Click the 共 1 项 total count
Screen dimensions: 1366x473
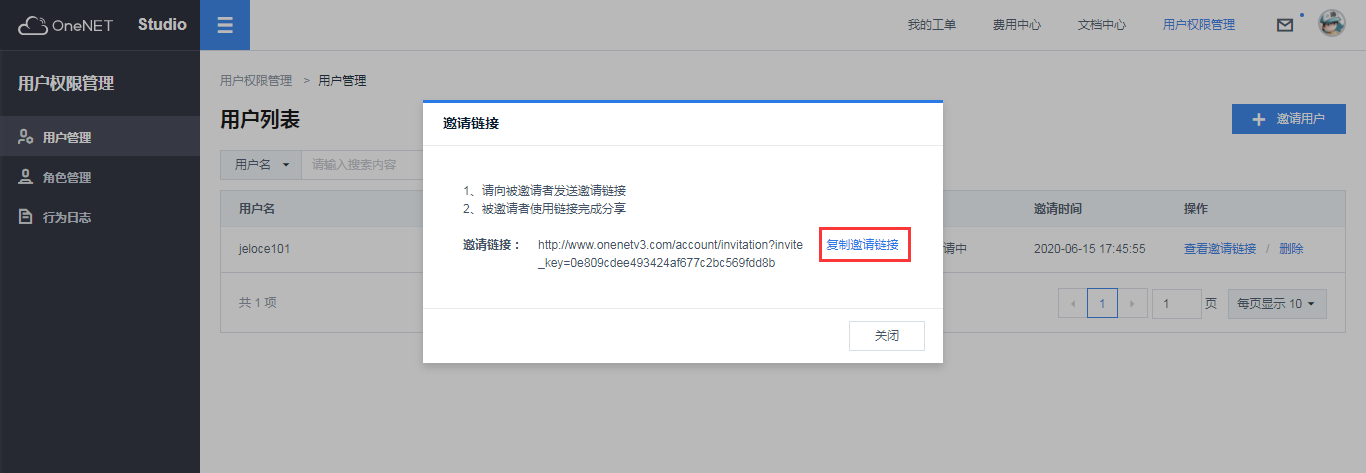tap(258, 302)
